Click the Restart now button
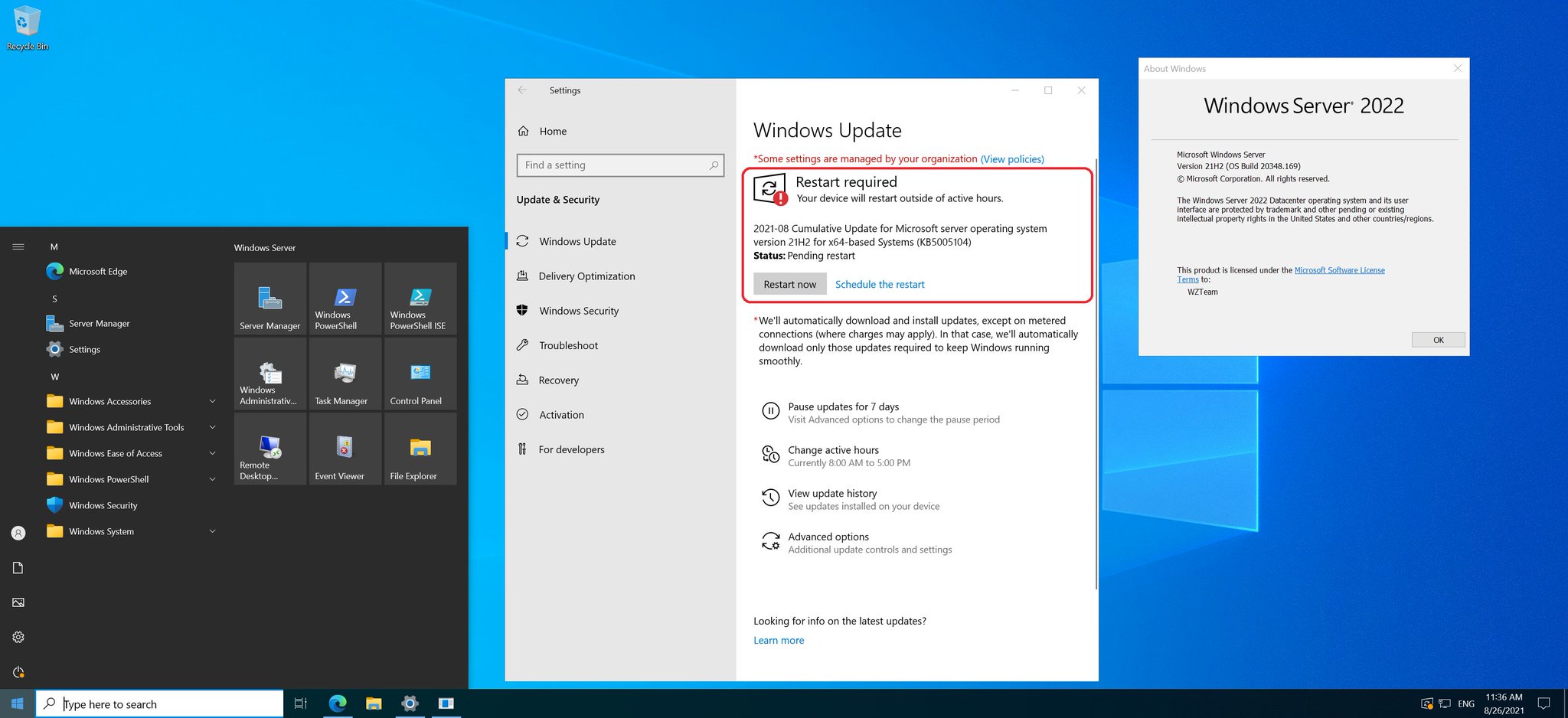This screenshot has height=718, width=1568. click(789, 284)
